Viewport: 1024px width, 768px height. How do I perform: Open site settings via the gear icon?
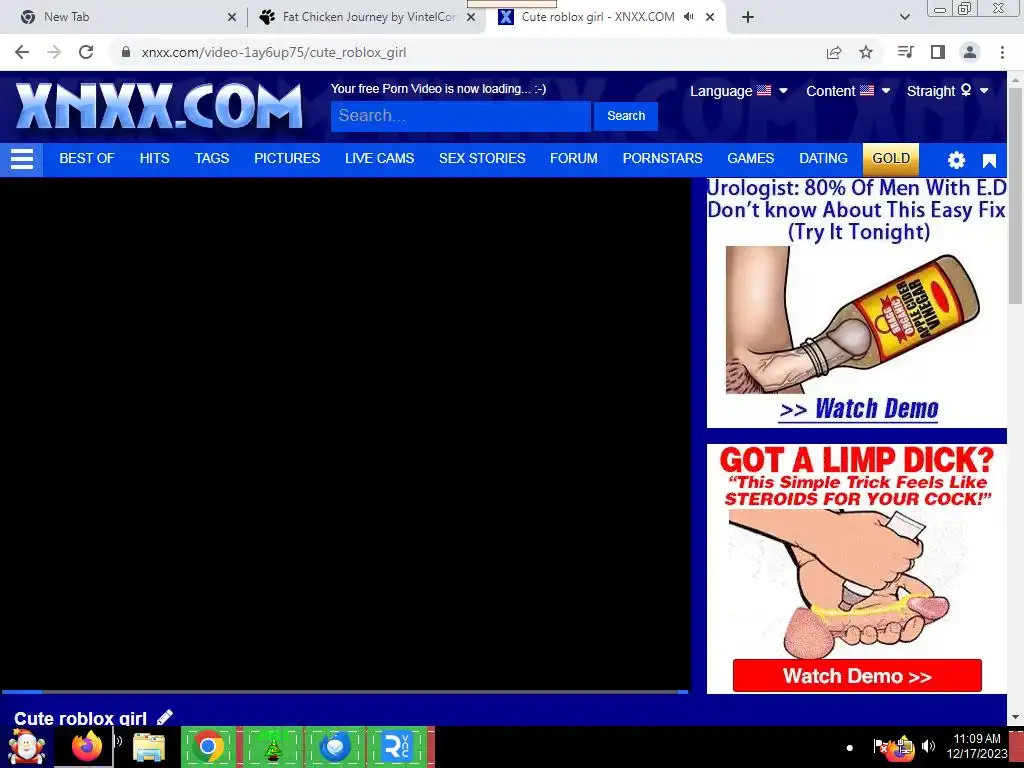click(x=956, y=160)
